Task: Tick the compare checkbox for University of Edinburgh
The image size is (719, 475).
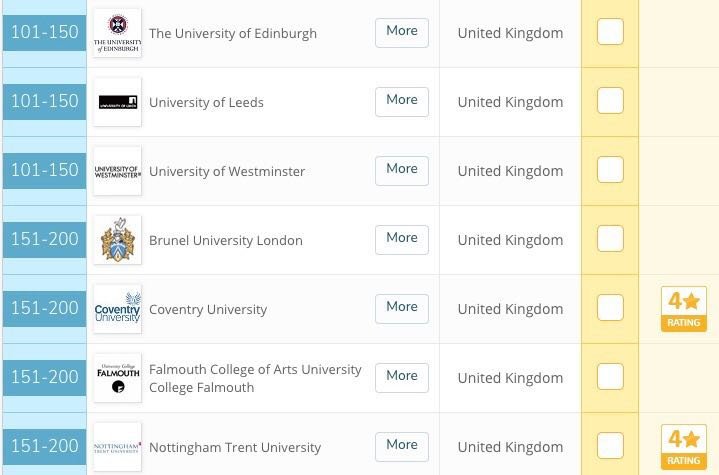Action: (x=610, y=32)
